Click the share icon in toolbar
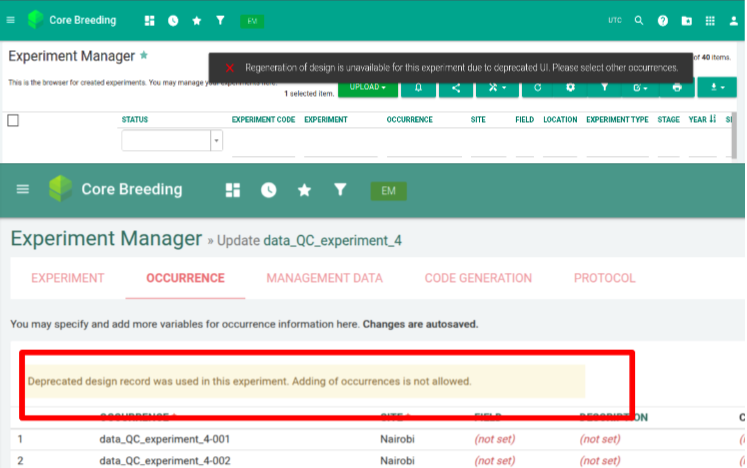The width and height of the screenshot is (747, 468). pyautogui.click(x=456, y=88)
